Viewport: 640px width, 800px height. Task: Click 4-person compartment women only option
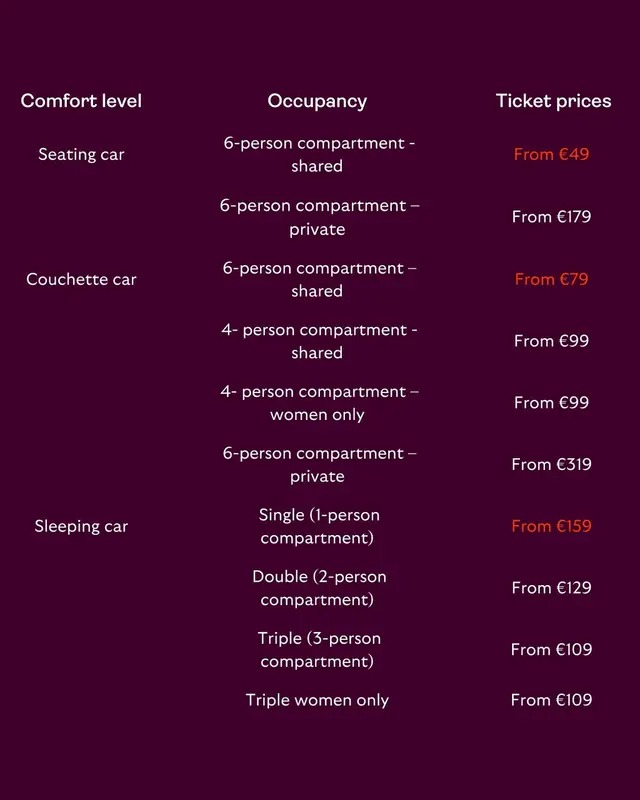pos(318,403)
